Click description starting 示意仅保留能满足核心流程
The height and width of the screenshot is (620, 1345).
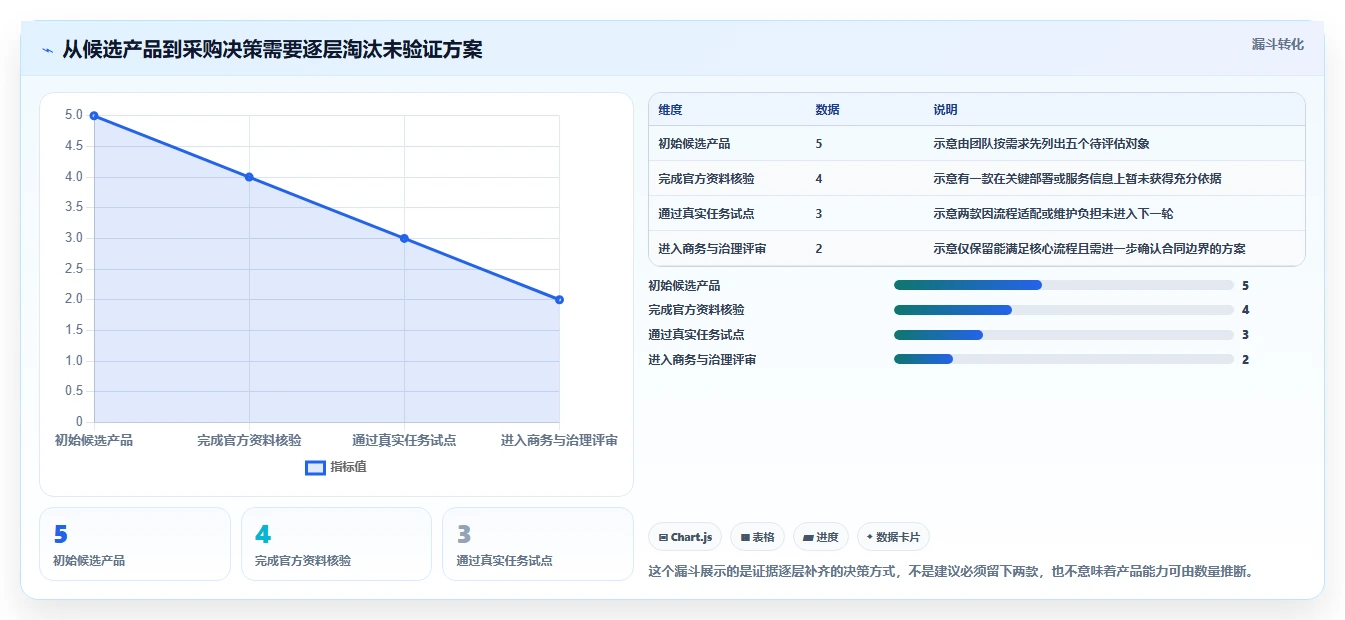[1089, 249]
